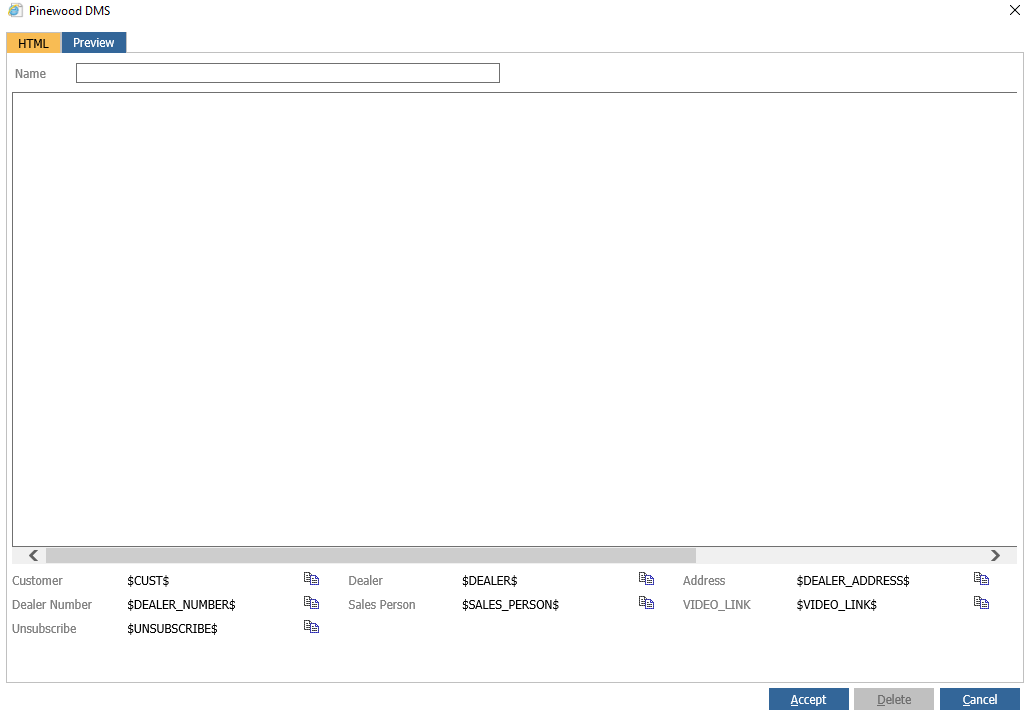Copy the $VIDEO_LINK$ placeholder
The height and width of the screenshot is (718, 1026).
pyautogui.click(x=982, y=603)
